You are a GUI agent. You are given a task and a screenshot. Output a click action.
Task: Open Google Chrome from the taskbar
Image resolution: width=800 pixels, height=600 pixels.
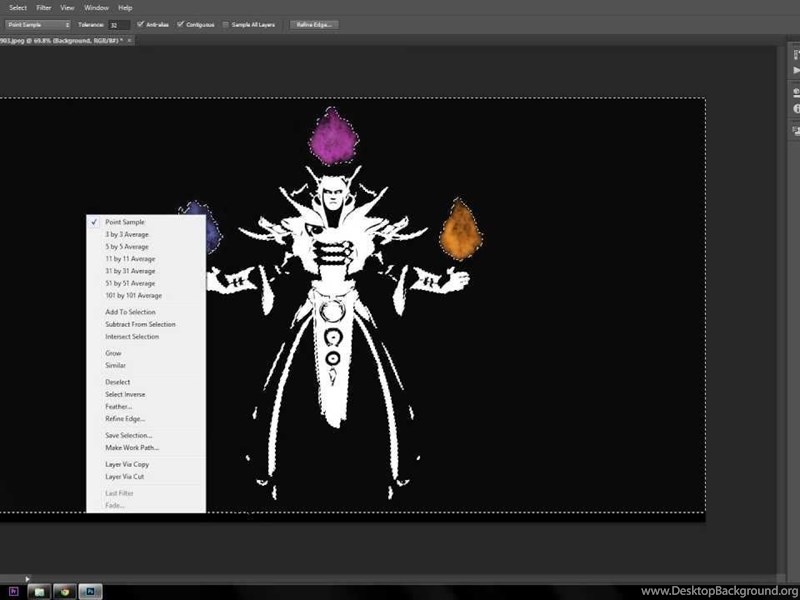(x=65, y=591)
